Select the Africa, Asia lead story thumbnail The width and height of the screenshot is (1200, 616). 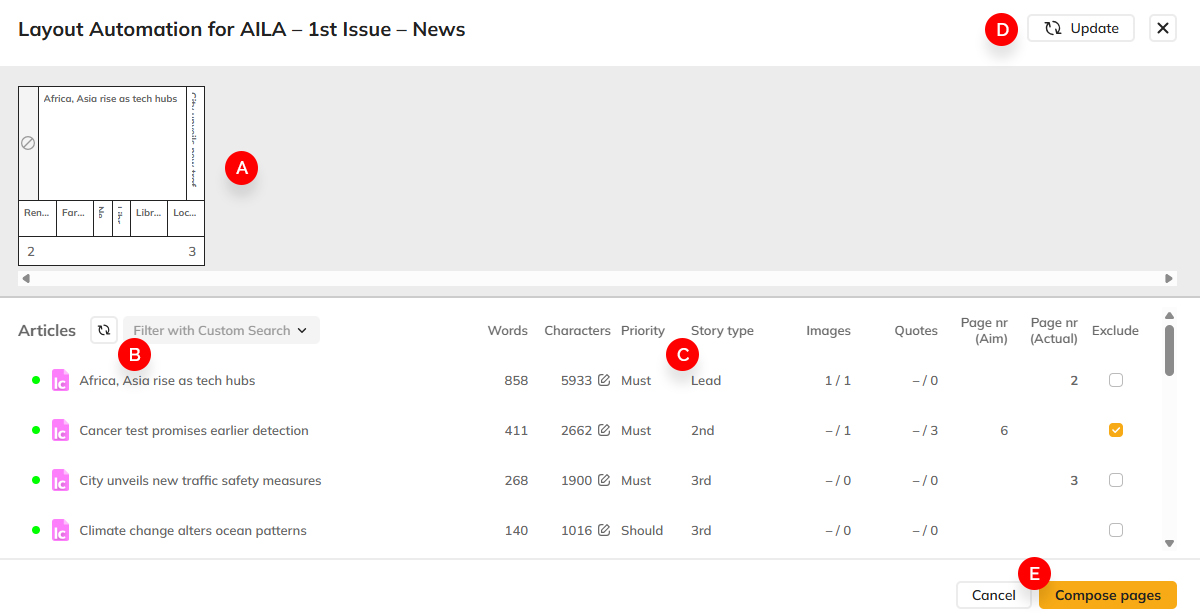pos(112,143)
